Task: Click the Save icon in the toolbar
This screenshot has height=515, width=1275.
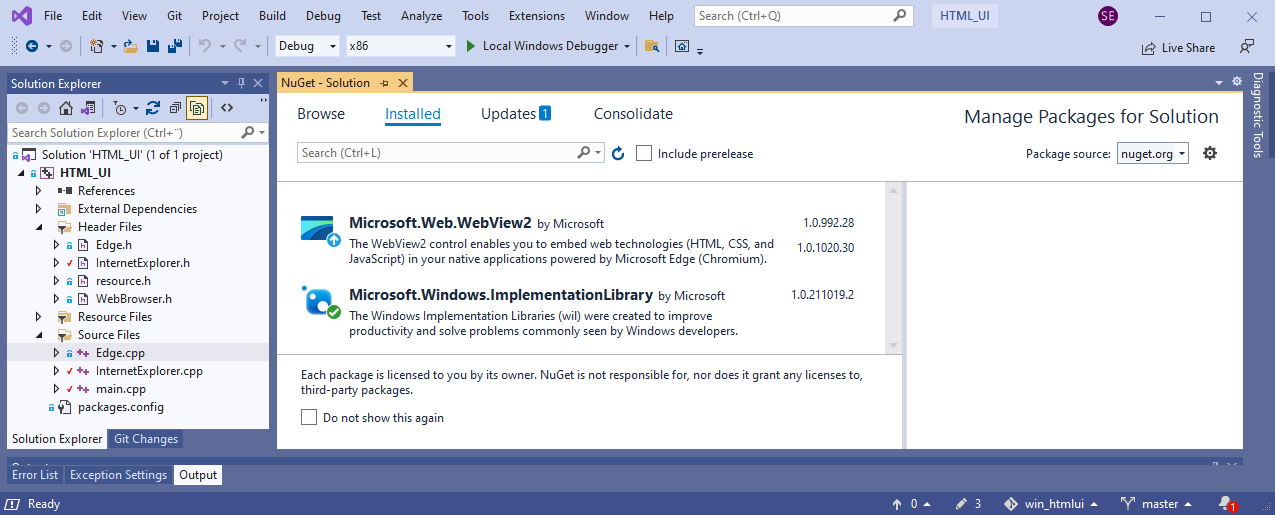Action: (x=153, y=46)
